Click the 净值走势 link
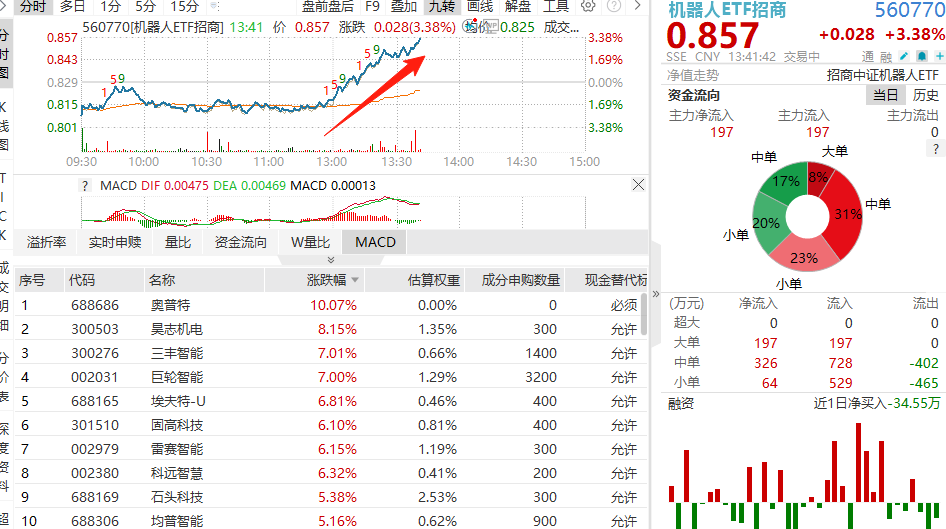The width and height of the screenshot is (946, 529). point(693,75)
